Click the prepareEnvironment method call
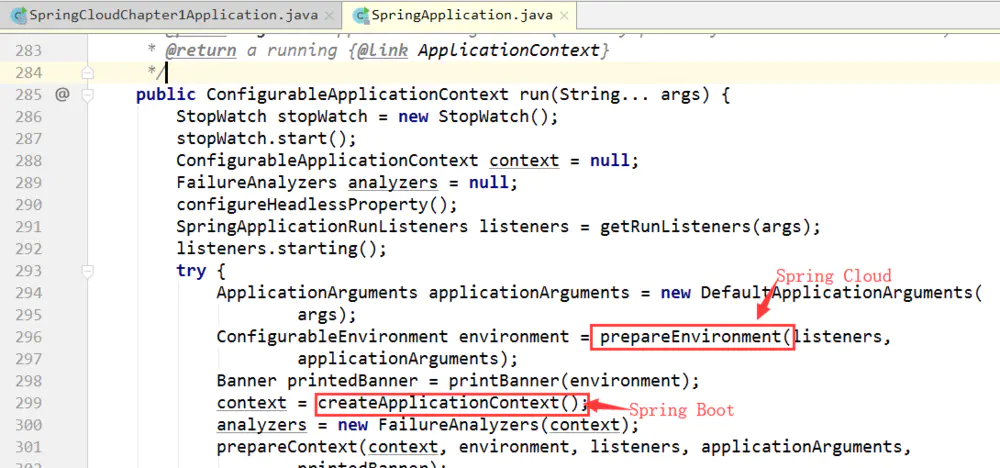Image resolution: width=1000 pixels, height=468 pixels. coord(691,337)
